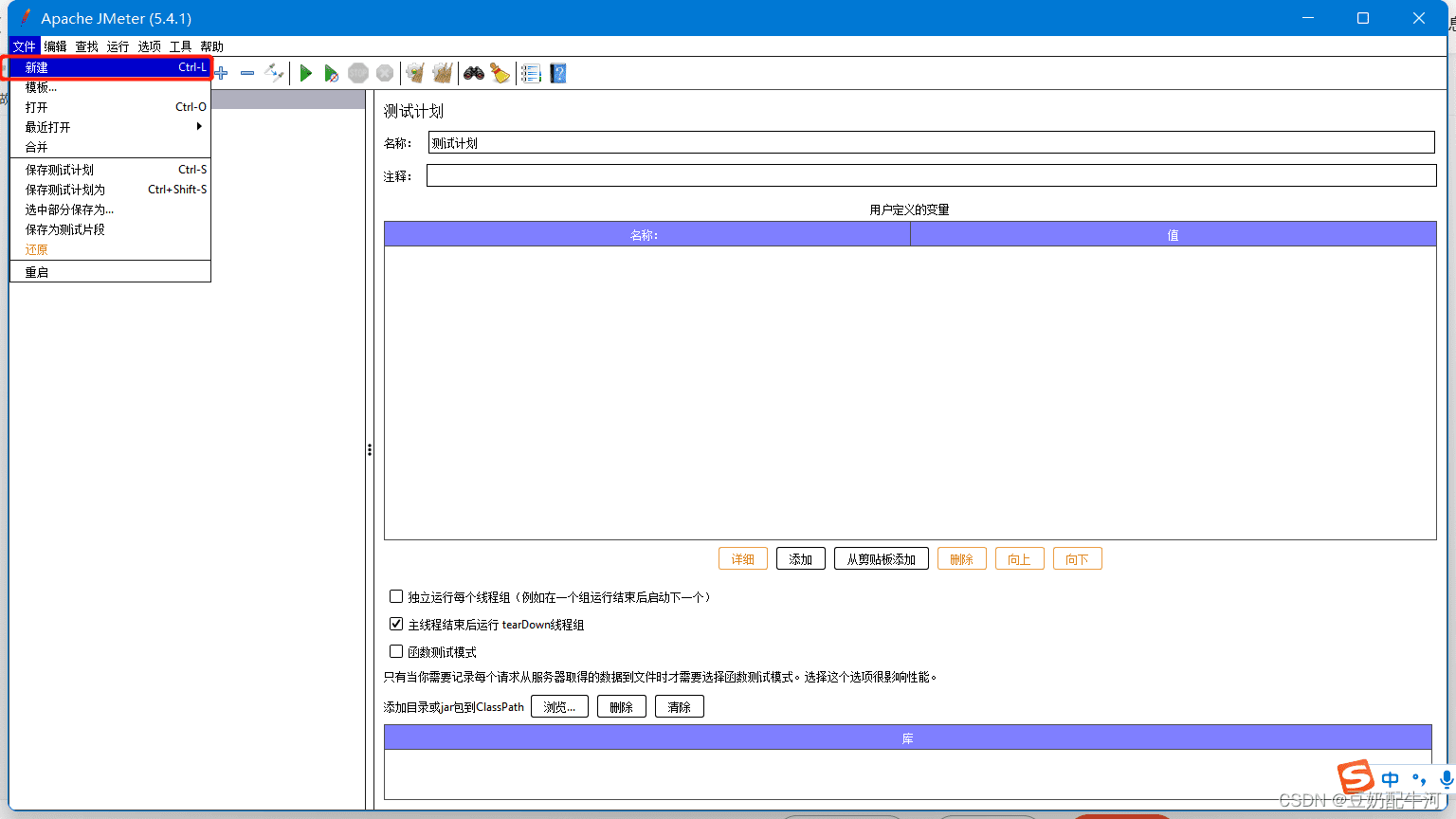Open the 运行 menu
Image resolution: width=1456 pixels, height=819 pixels.
tap(118, 46)
